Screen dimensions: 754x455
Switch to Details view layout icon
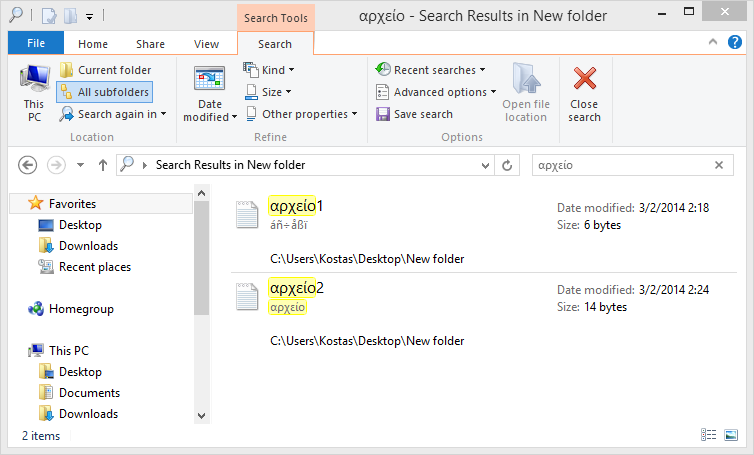coord(708,435)
